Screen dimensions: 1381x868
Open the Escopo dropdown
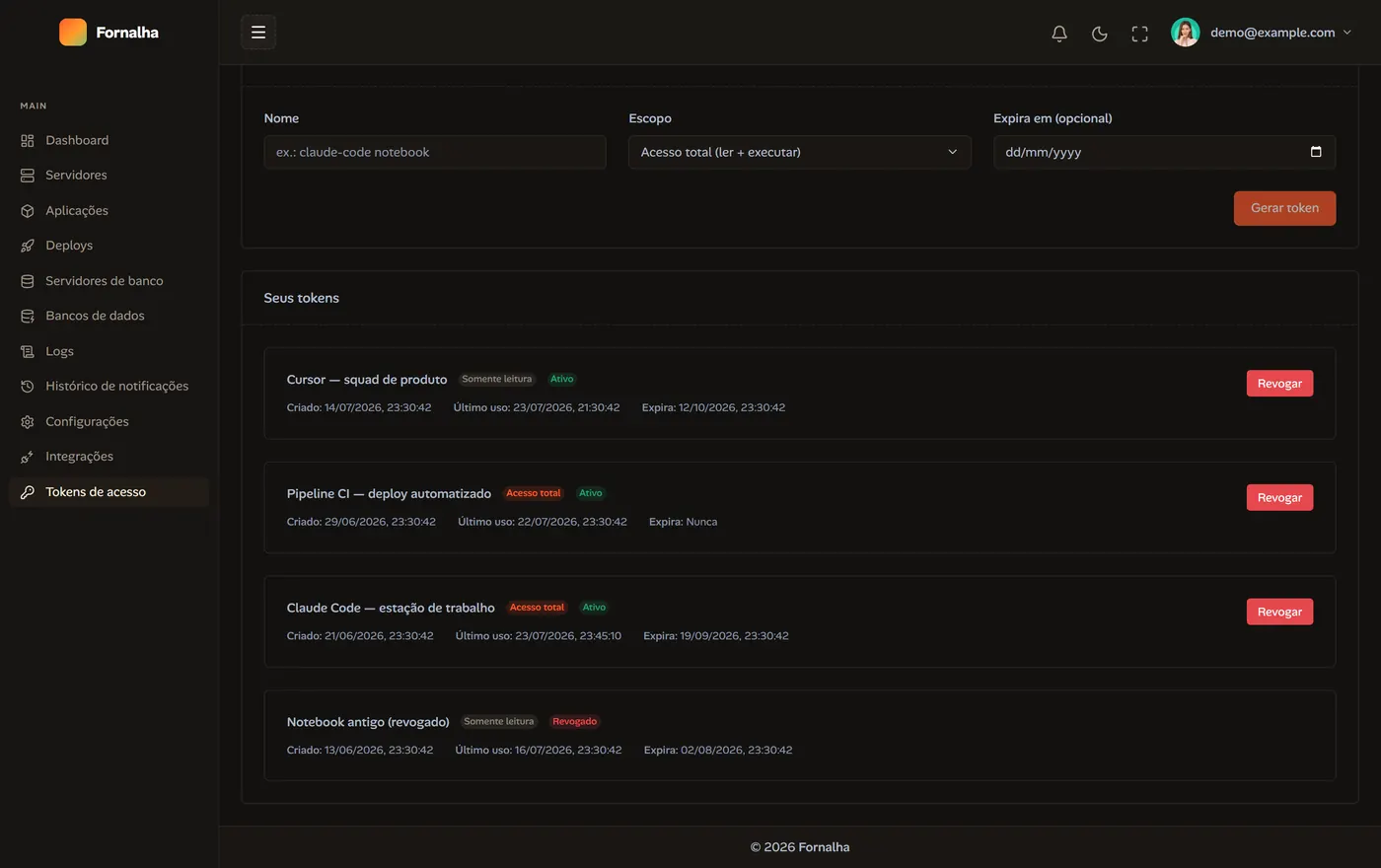[800, 152]
